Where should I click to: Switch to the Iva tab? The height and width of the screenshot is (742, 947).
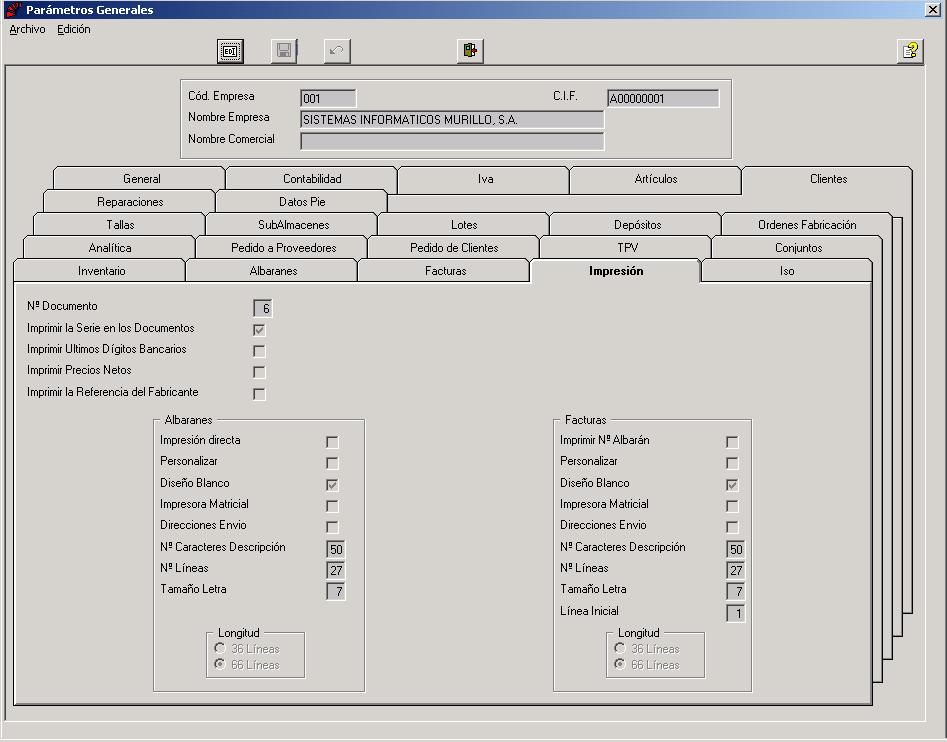pos(484,179)
